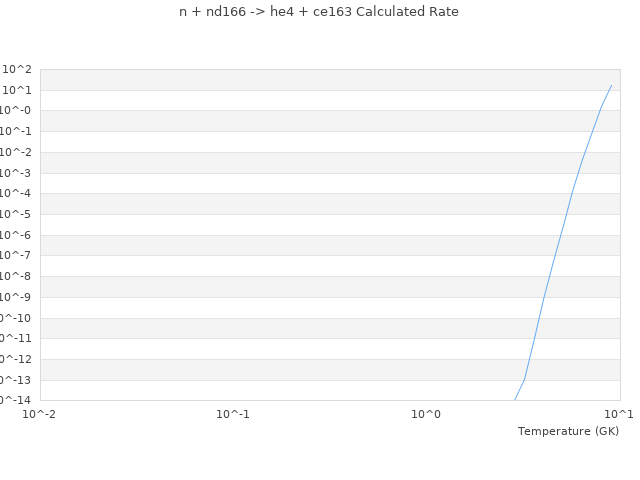This screenshot has height=480, width=640.
Task: Click the y-axis tick label 10^2
Action: [x=17, y=69]
